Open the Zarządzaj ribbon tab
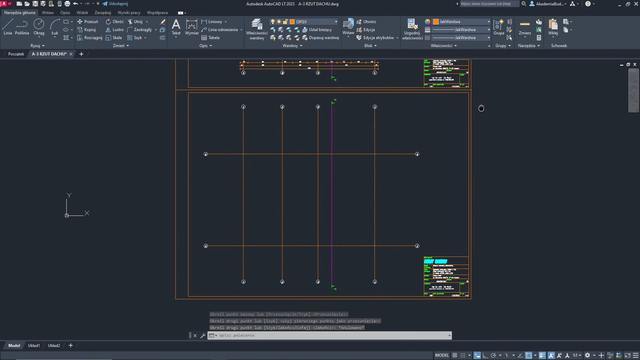640x360 pixels. pyautogui.click(x=103, y=13)
